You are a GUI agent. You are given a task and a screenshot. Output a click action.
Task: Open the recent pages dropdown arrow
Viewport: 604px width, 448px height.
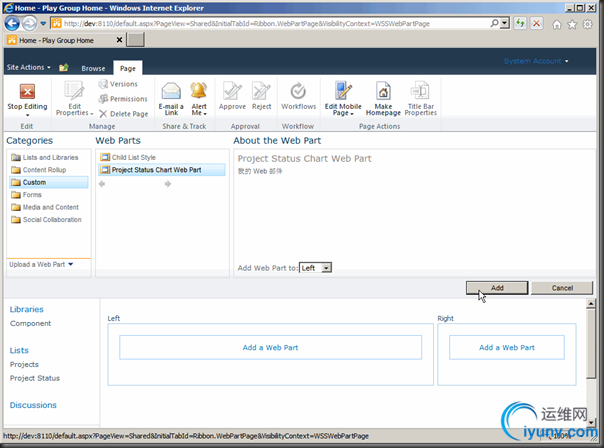(43, 23)
